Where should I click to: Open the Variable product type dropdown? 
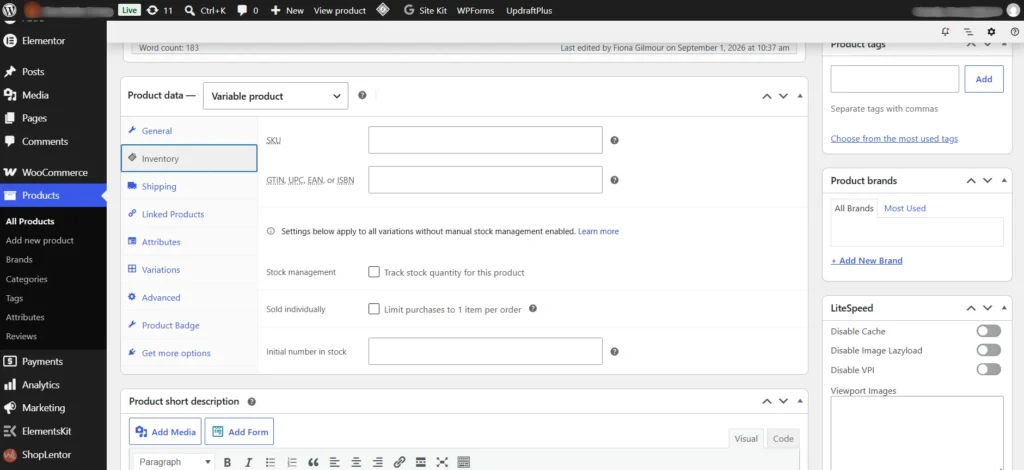pos(276,96)
